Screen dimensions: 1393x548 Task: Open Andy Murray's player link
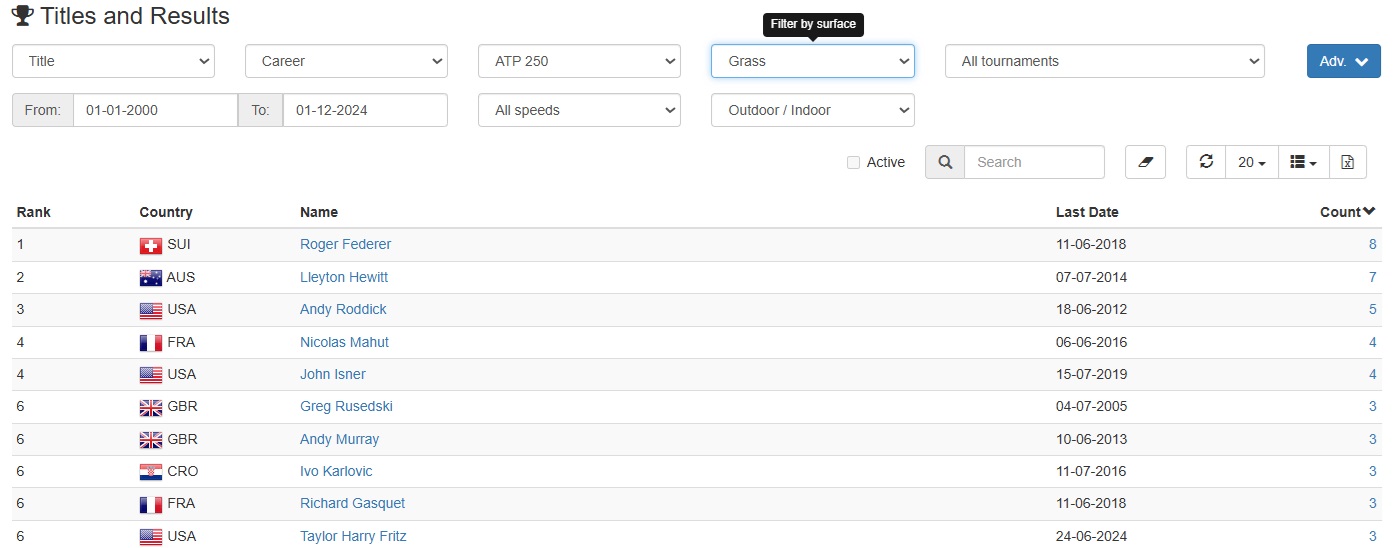click(x=339, y=439)
